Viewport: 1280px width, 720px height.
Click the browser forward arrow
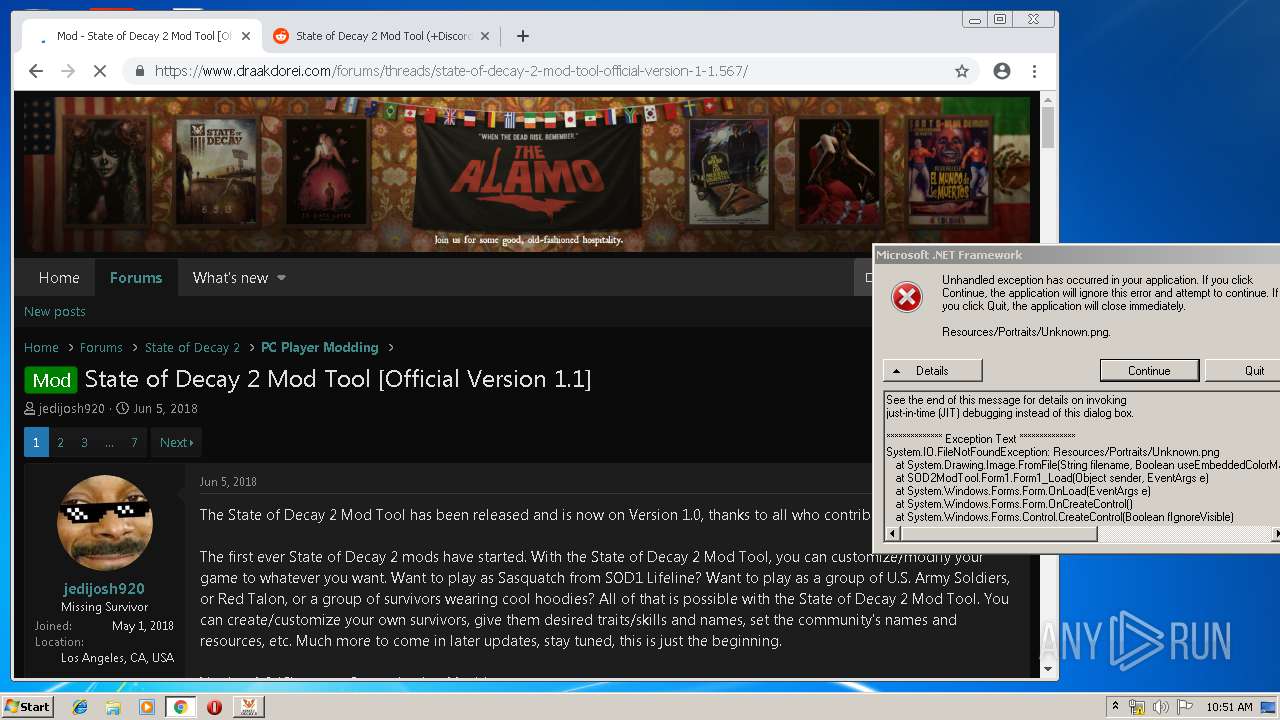(68, 71)
